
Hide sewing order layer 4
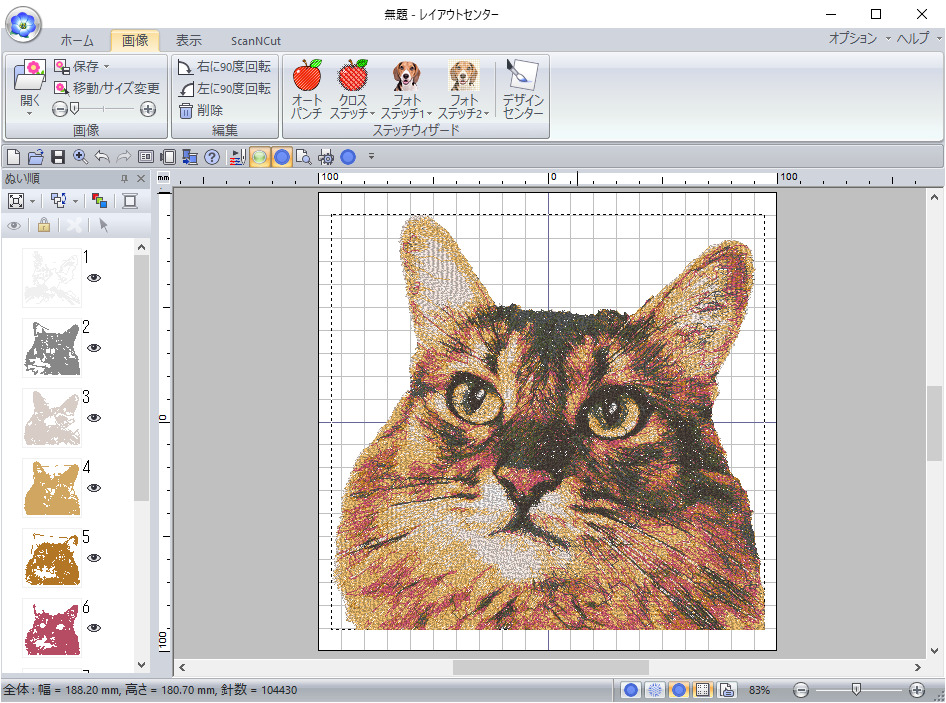(x=94, y=488)
